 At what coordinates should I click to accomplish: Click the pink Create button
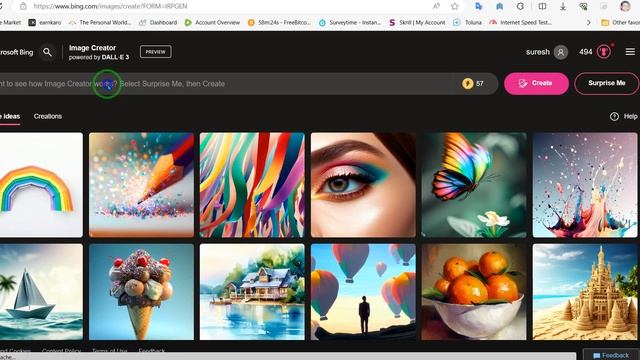[x=536, y=83]
